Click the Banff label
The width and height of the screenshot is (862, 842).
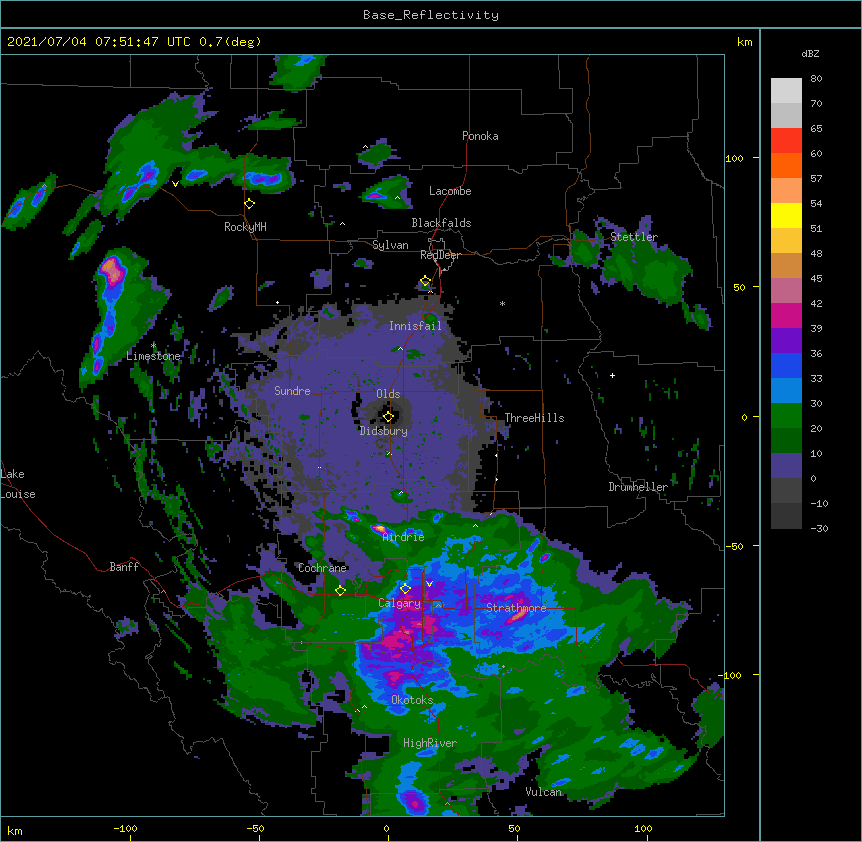[x=124, y=567]
